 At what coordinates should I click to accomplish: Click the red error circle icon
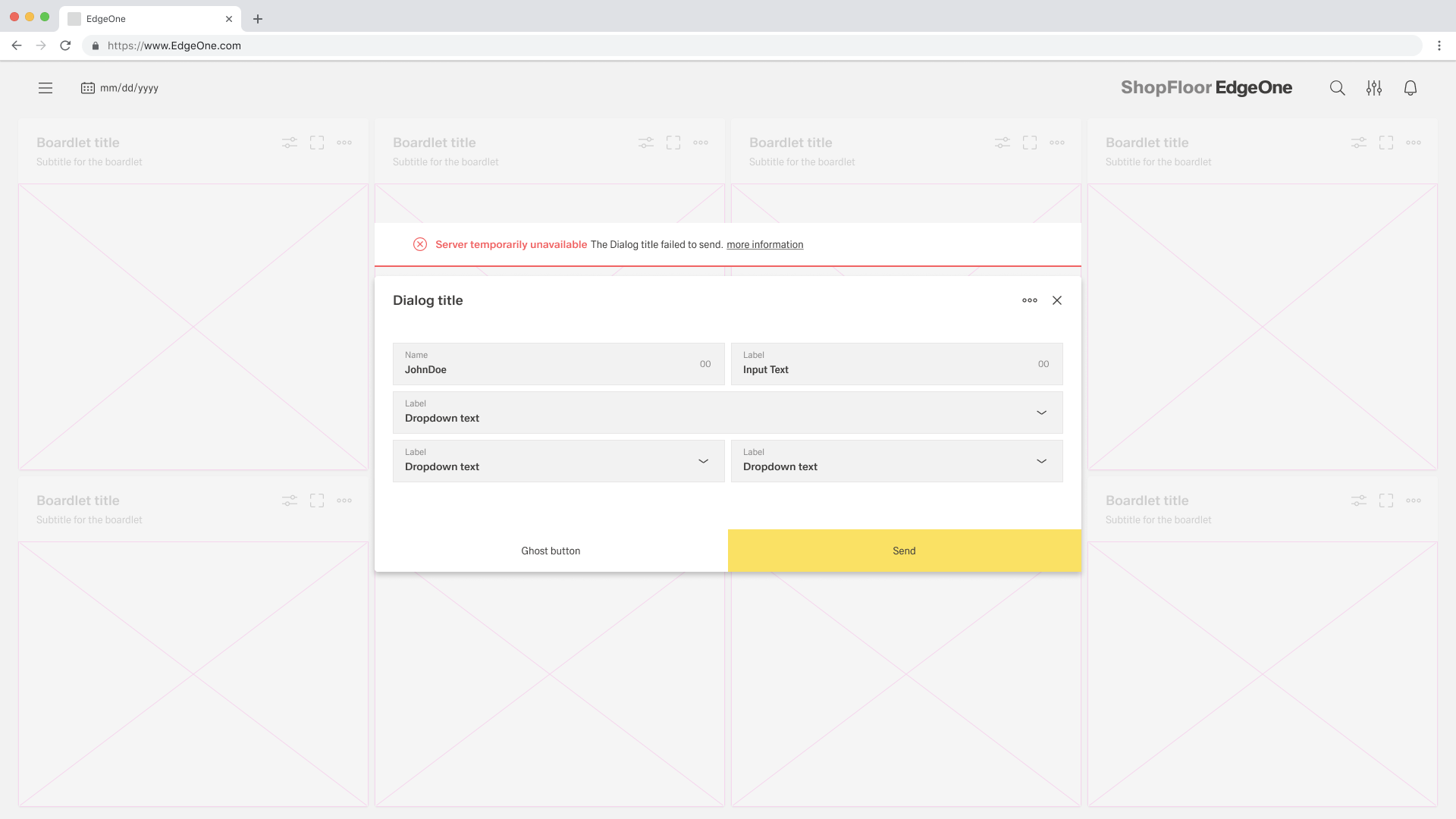(x=419, y=244)
